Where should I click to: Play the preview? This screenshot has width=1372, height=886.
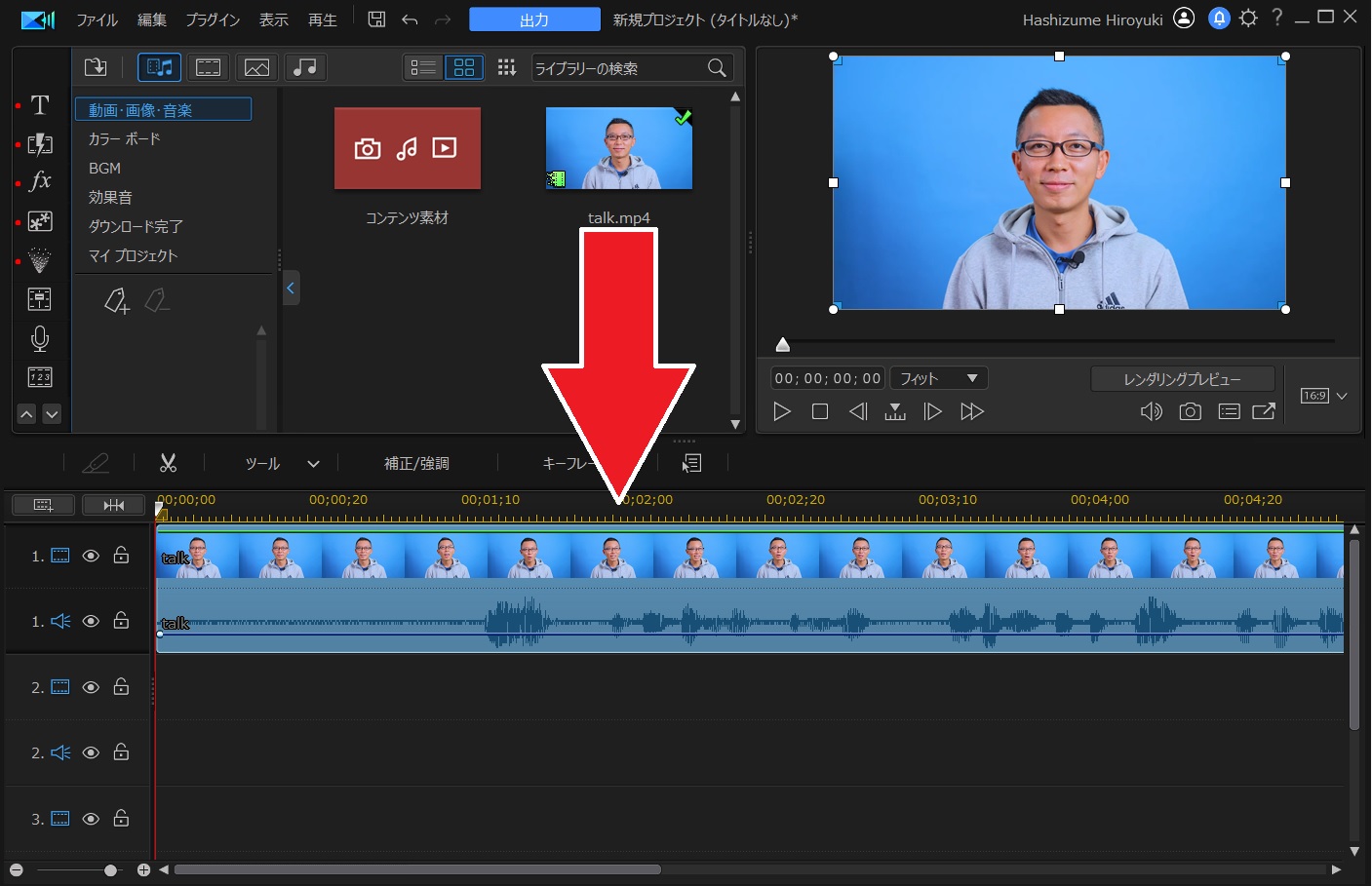782,411
